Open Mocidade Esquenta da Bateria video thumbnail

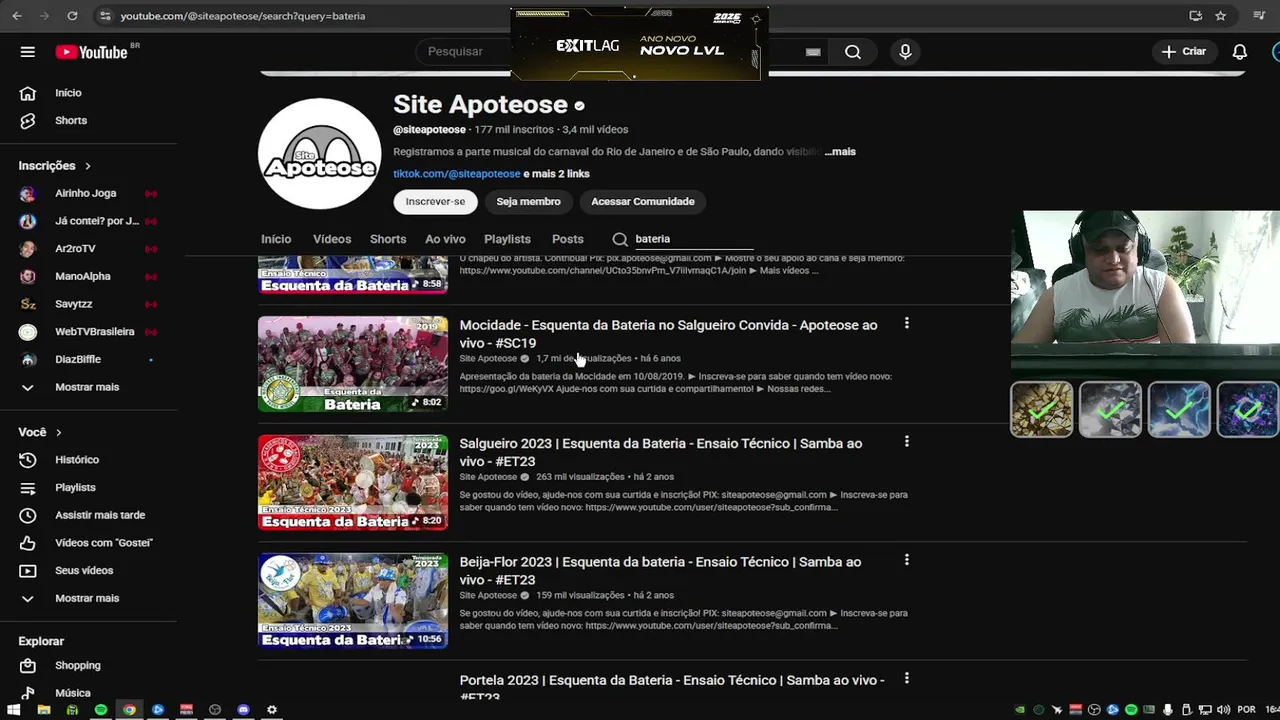coord(353,364)
